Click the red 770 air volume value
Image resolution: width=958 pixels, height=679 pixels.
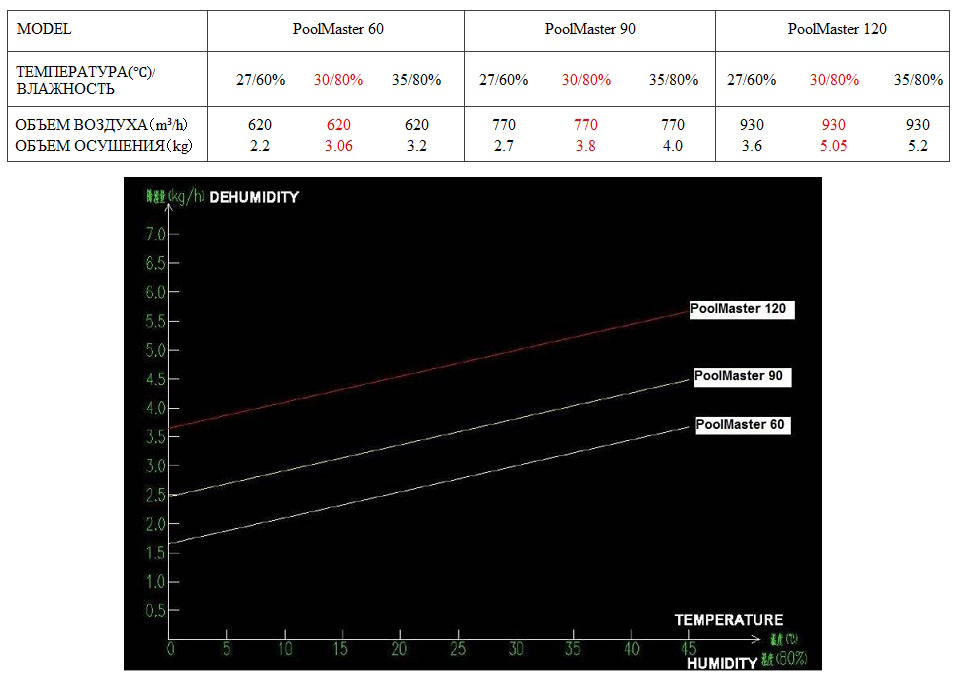(x=586, y=125)
